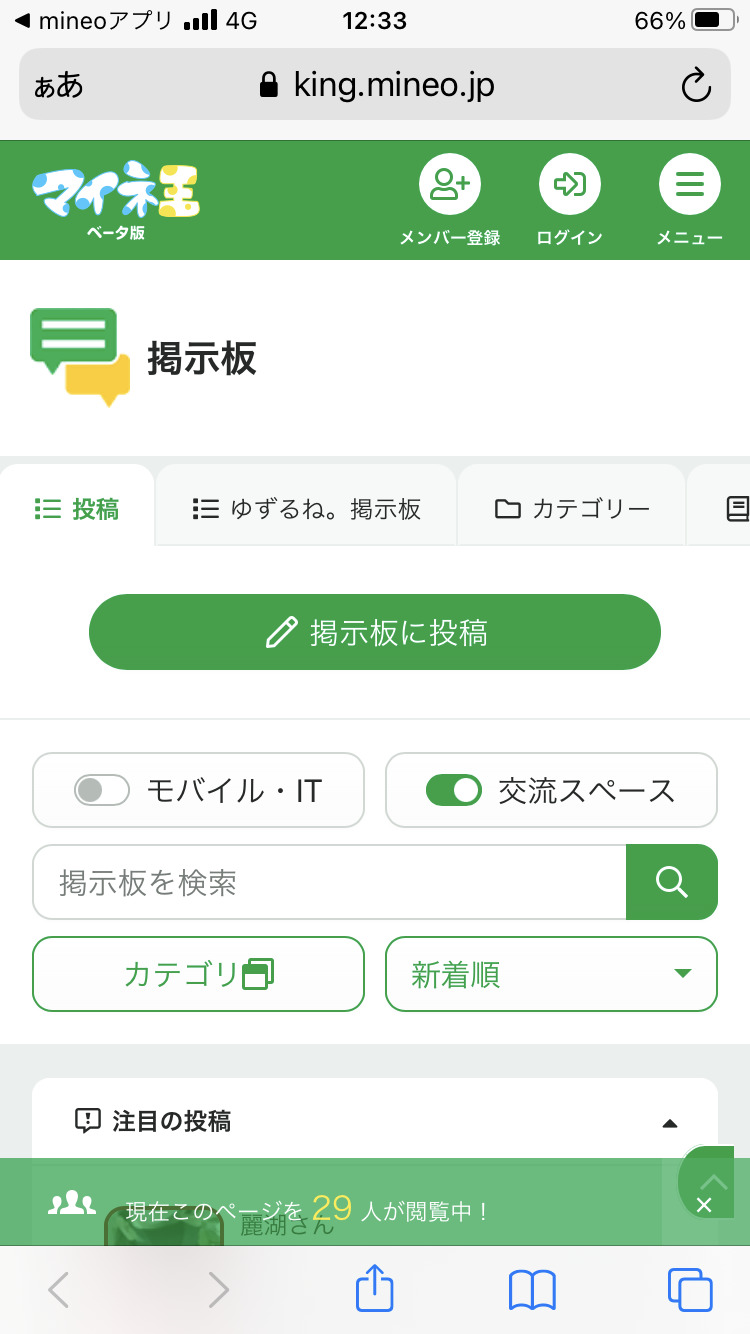Open the hamburger menu icon

point(689,185)
